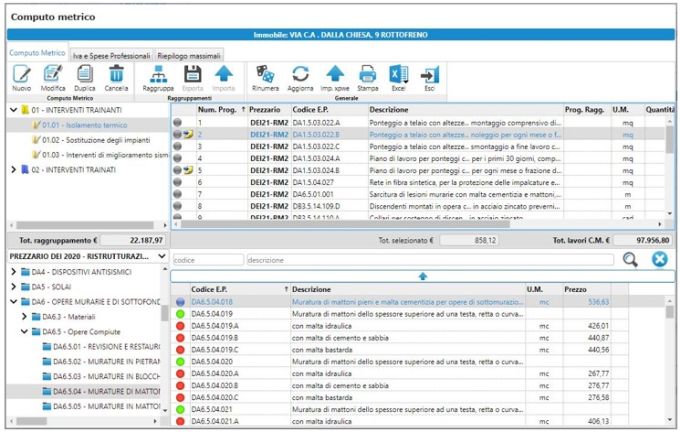Click the Aggiorna refresh icon
The height and width of the screenshot is (432, 680).
[300, 76]
